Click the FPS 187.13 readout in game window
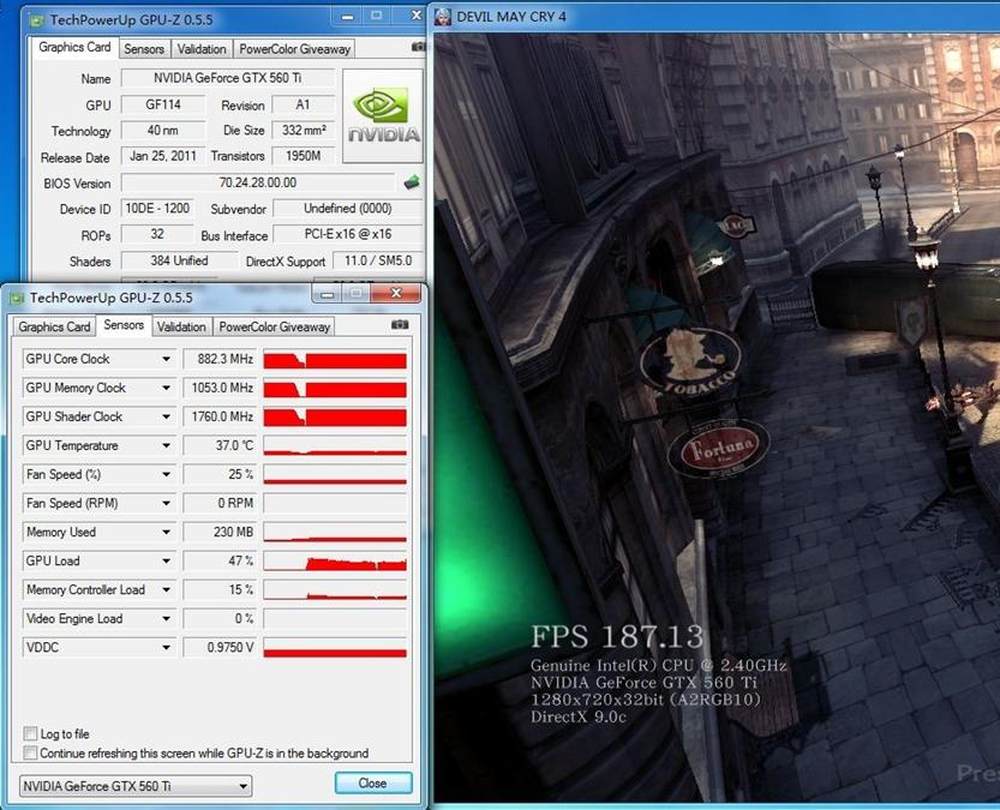This screenshot has width=1000, height=810. [x=617, y=637]
